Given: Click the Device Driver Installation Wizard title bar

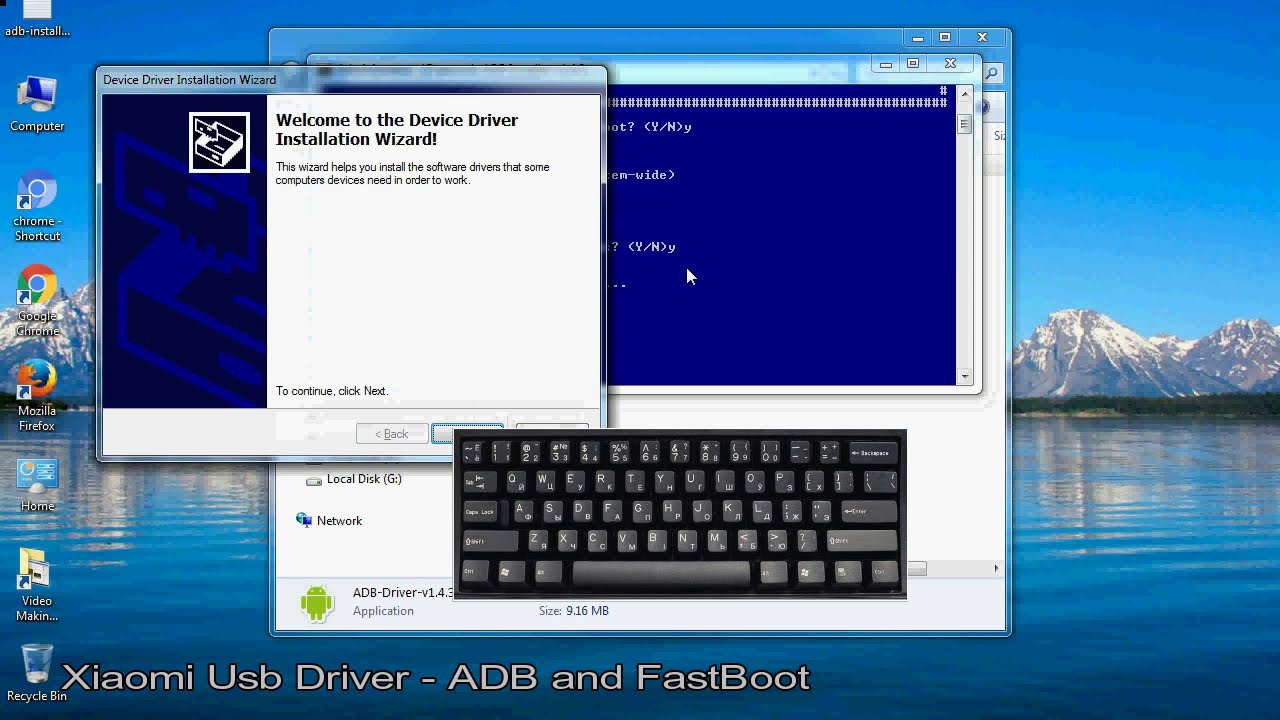Looking at the screenshot, I should pos(350,80).
